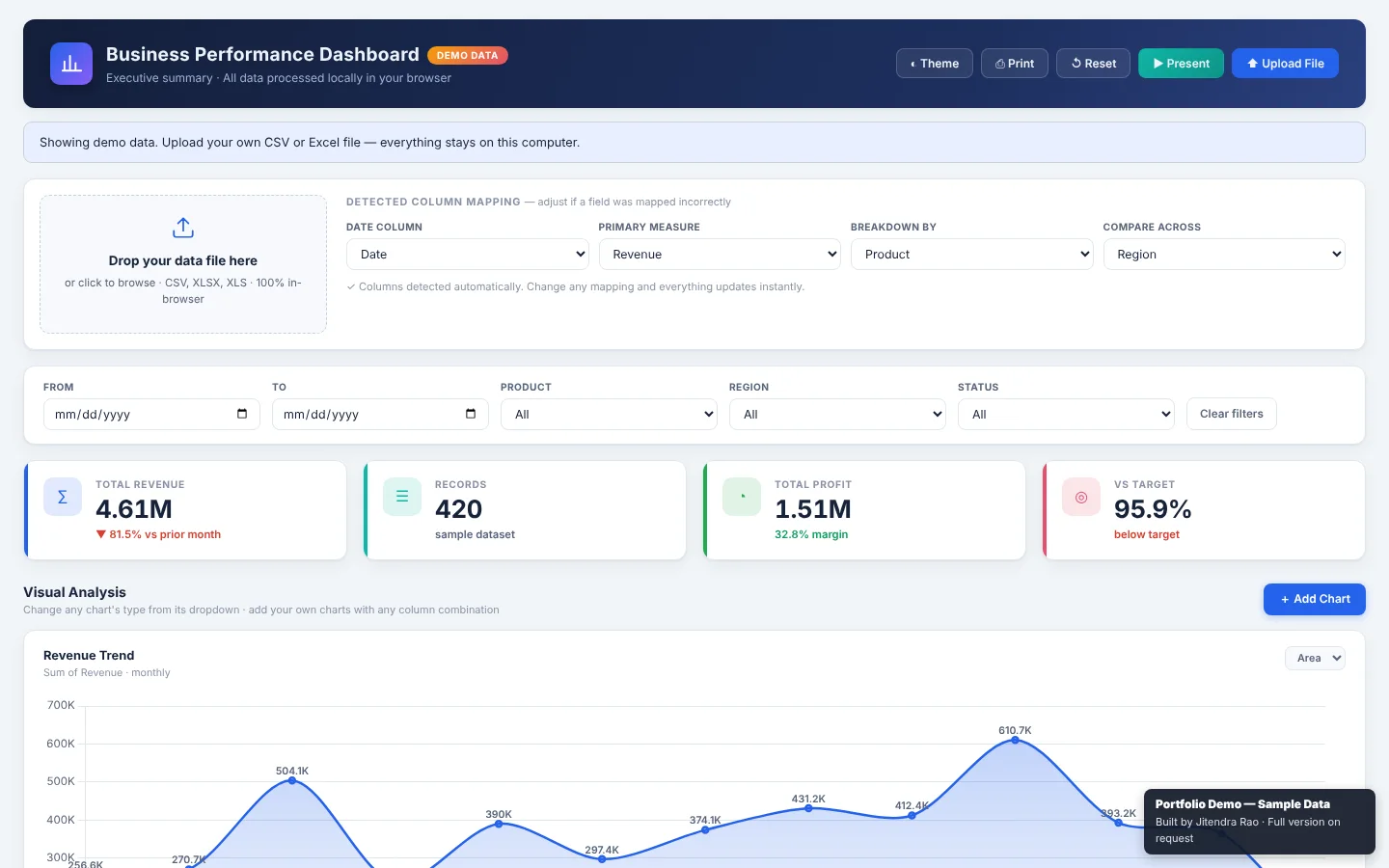The image size is (1389, 868).
Task: Open the Region filter dropdown
Action: pyautogui.click(x=837, y=414)
